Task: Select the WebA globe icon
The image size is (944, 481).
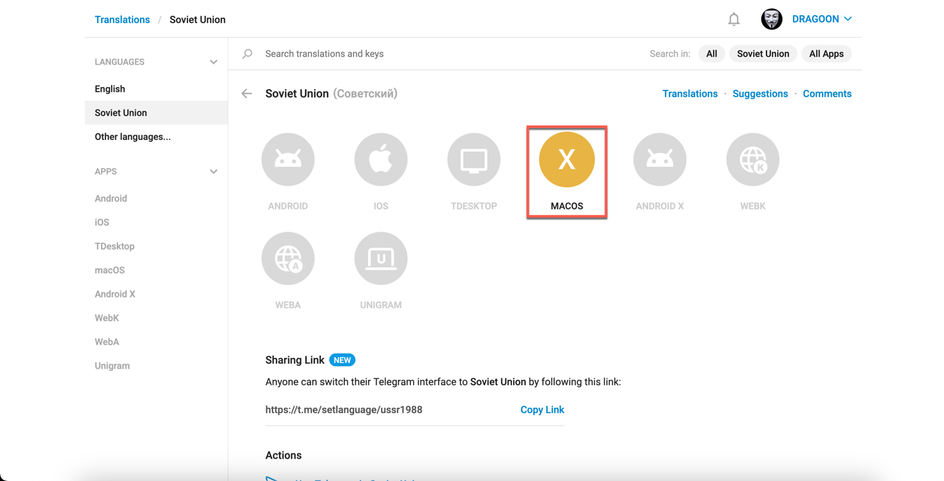Action: pos(288,258)
